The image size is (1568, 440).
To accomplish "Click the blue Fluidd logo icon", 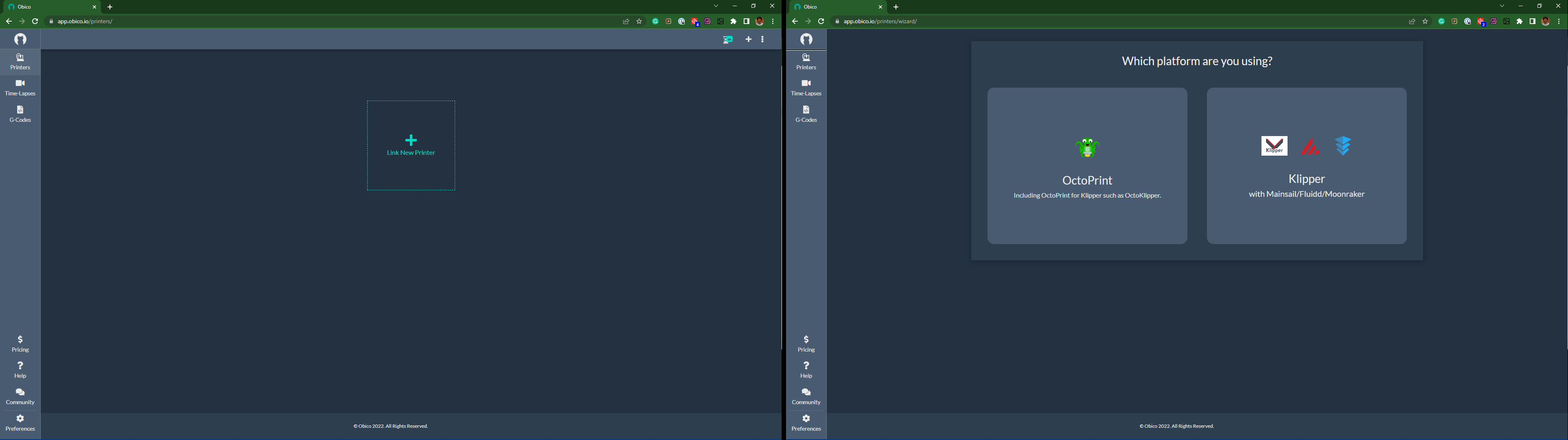I will tap(1343, 146).
